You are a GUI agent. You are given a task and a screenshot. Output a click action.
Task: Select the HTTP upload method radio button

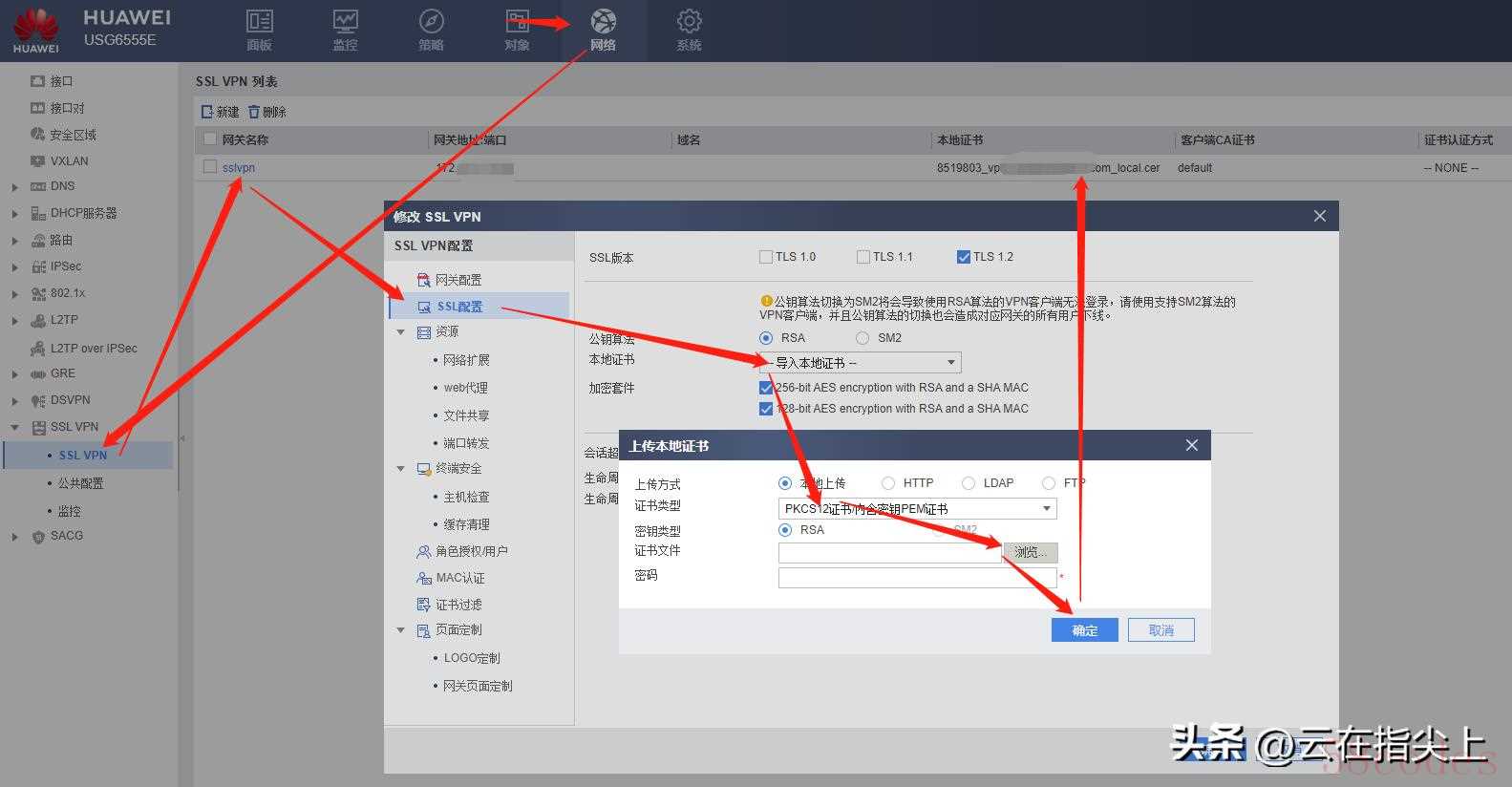888,483
